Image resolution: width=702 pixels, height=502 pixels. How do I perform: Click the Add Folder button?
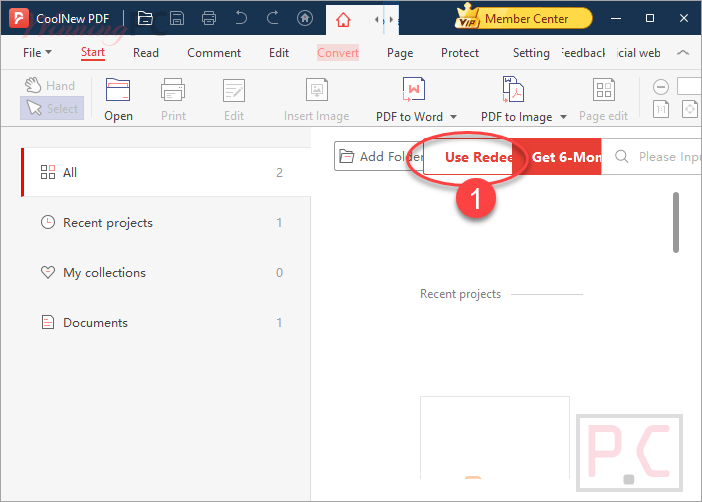(x=379, y=156)
